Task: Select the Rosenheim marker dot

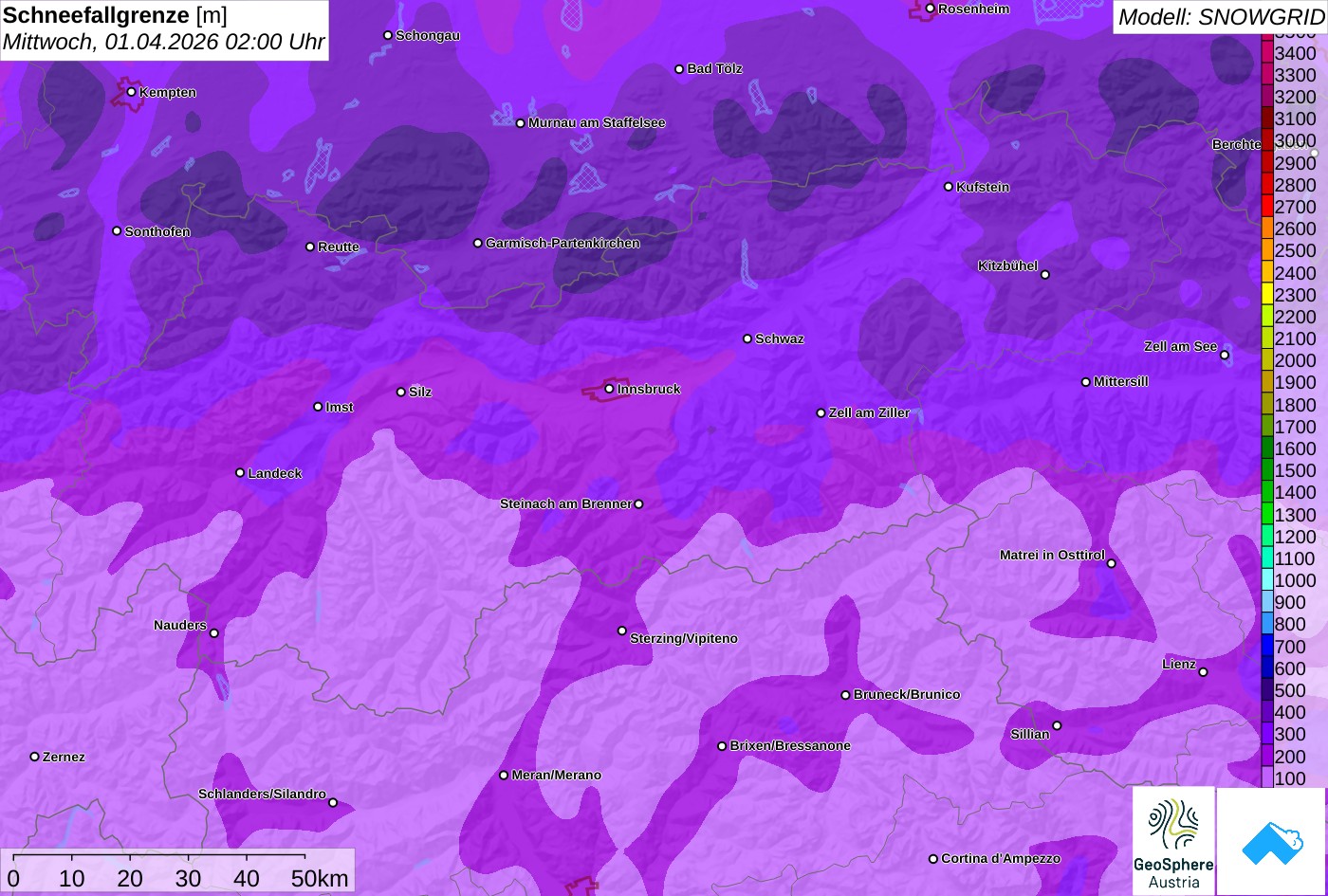Action: pos(930,9)
